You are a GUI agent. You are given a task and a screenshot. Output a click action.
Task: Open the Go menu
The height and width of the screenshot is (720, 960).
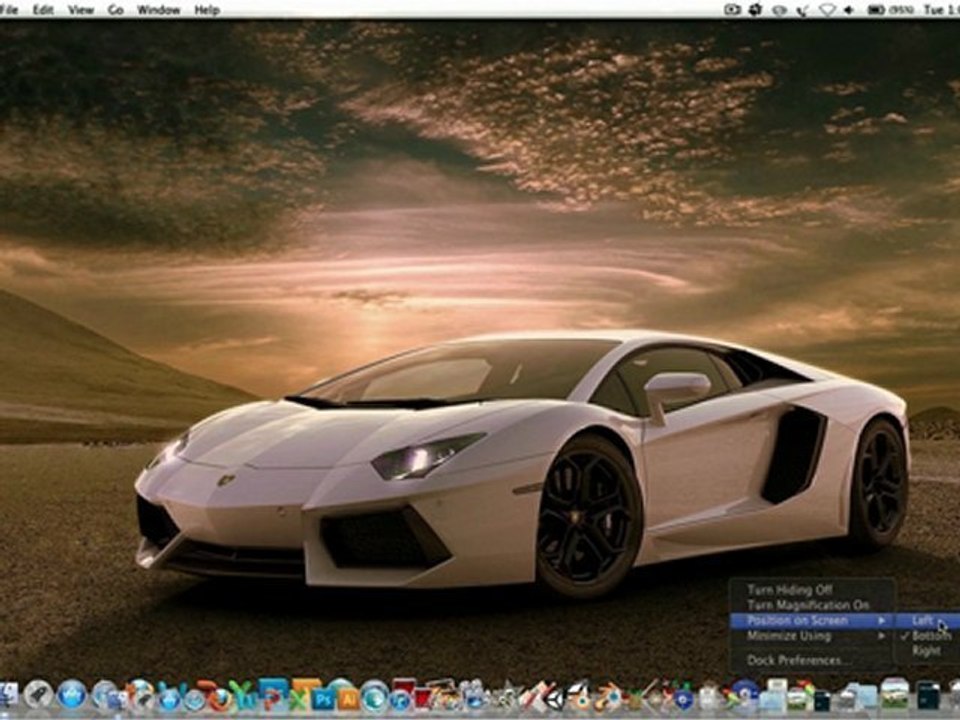[116, 10]
